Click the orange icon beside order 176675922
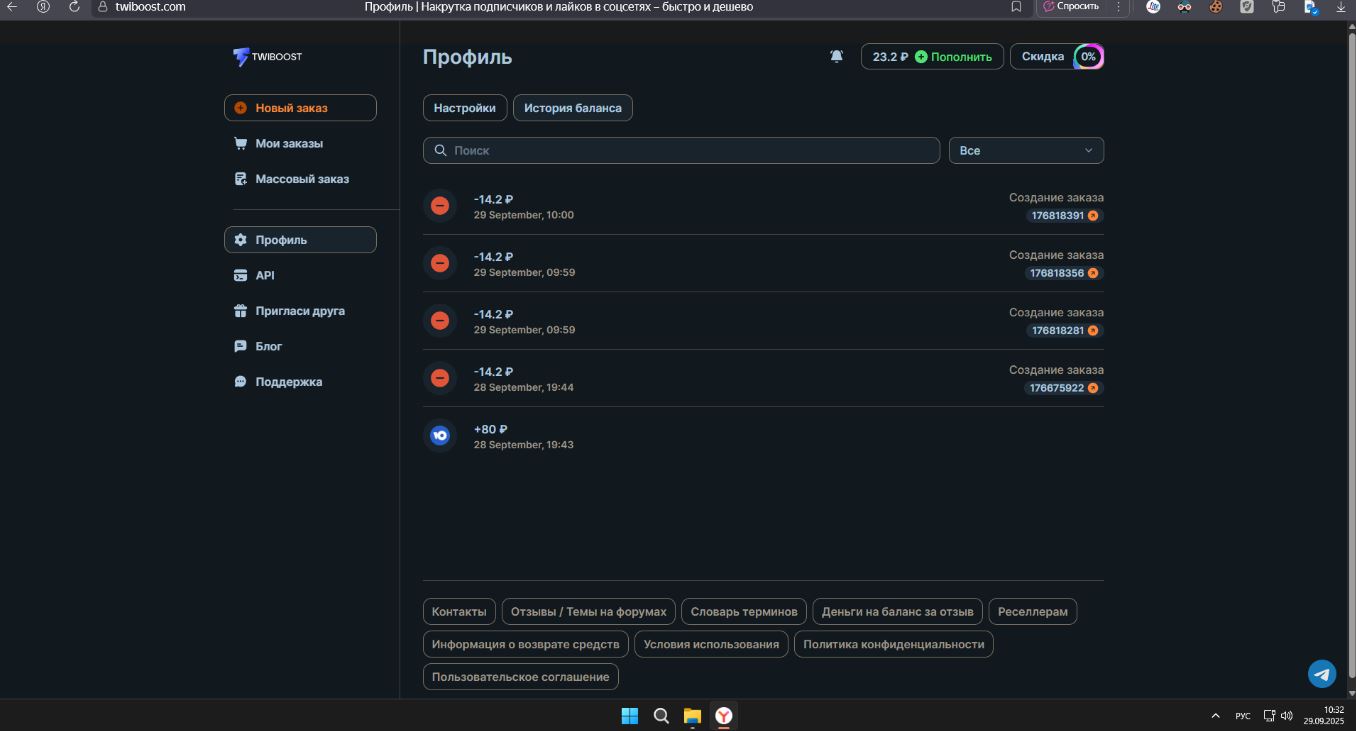This screenshot has height=731, width=1356. coord(1093,388)
